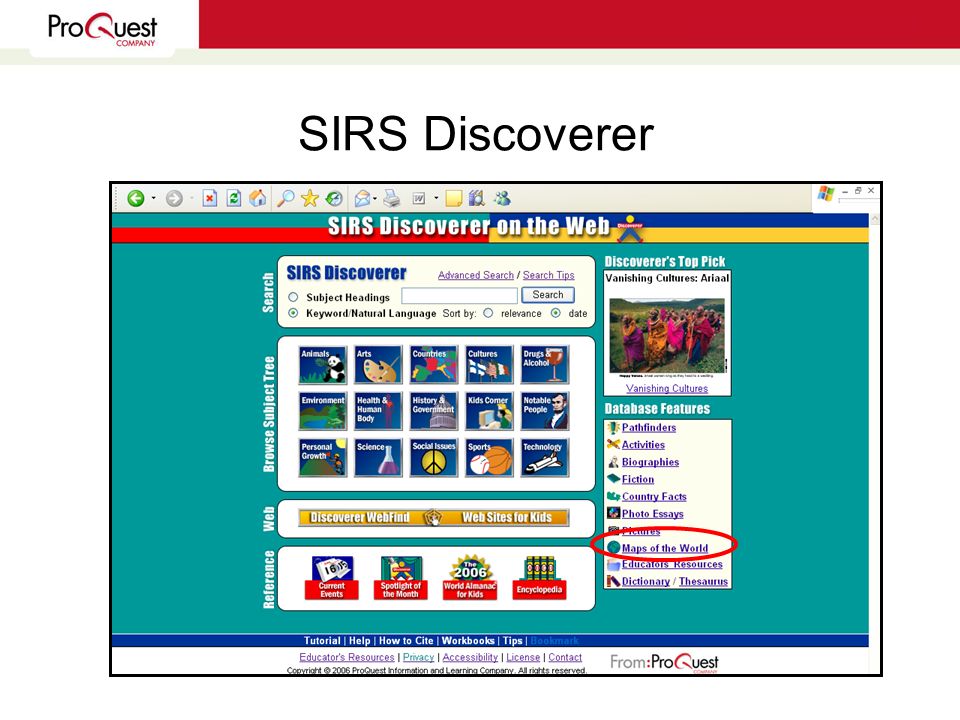Viewport: 960px width, 720px height.
Task: Open the Environment subject tile
Action: pyautogui.click(x=323, y=411)
